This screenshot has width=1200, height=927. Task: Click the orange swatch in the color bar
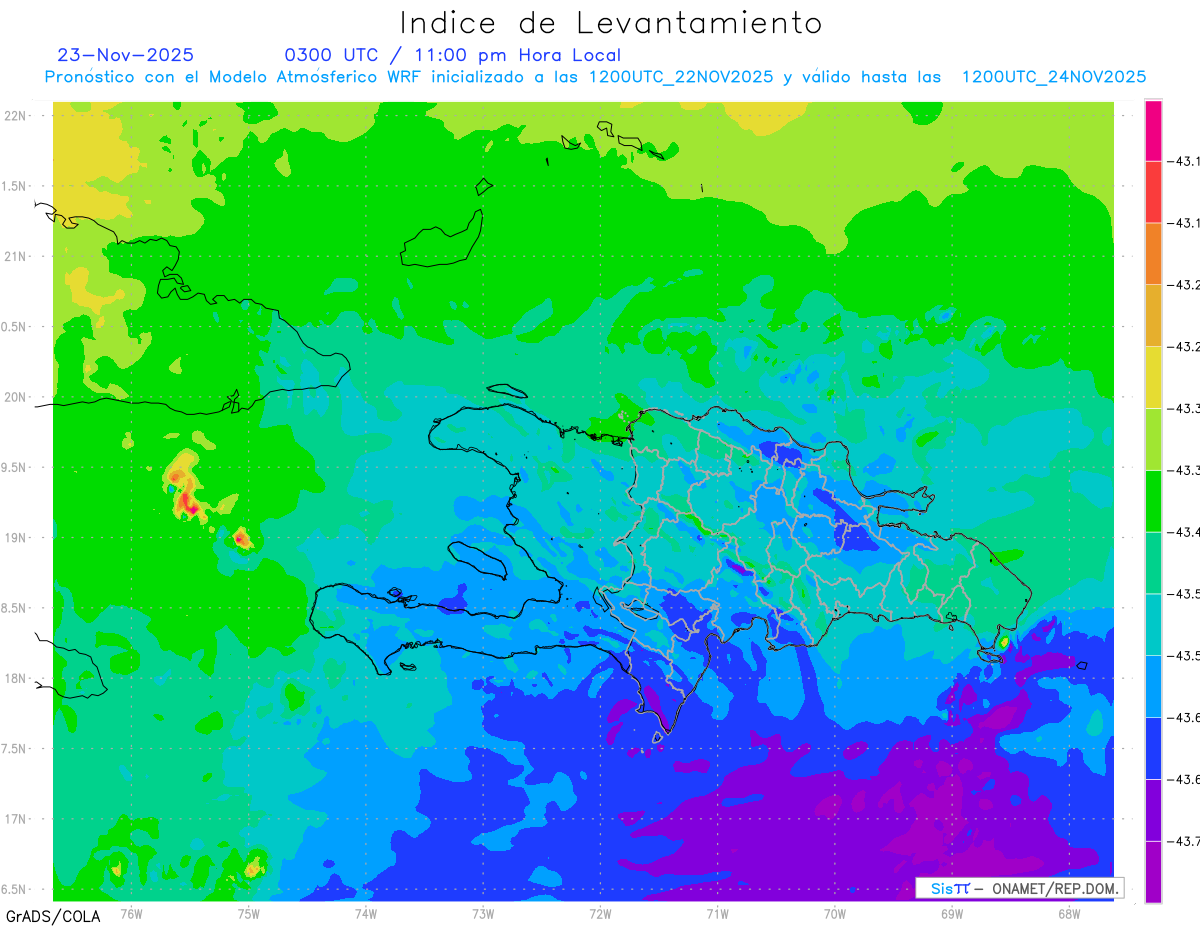click(1153, 254)
